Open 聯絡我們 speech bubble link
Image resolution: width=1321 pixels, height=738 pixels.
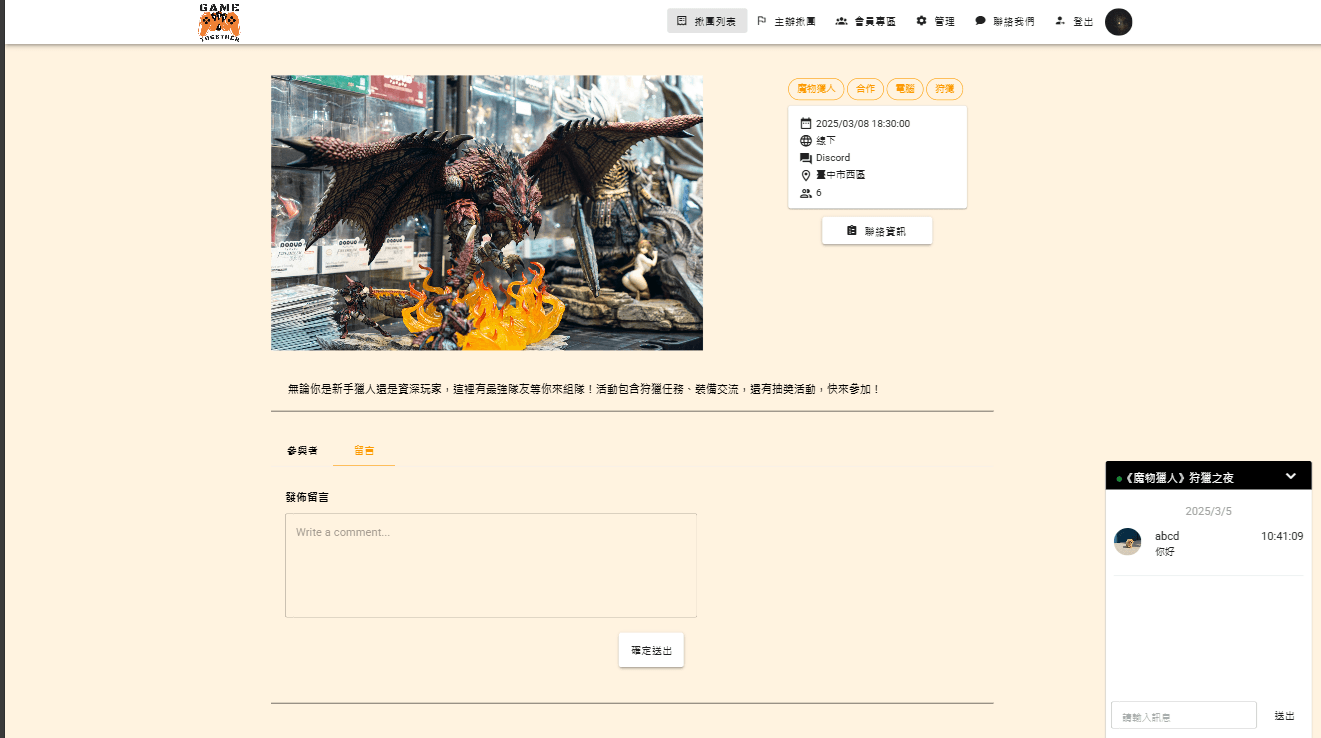1005,21
